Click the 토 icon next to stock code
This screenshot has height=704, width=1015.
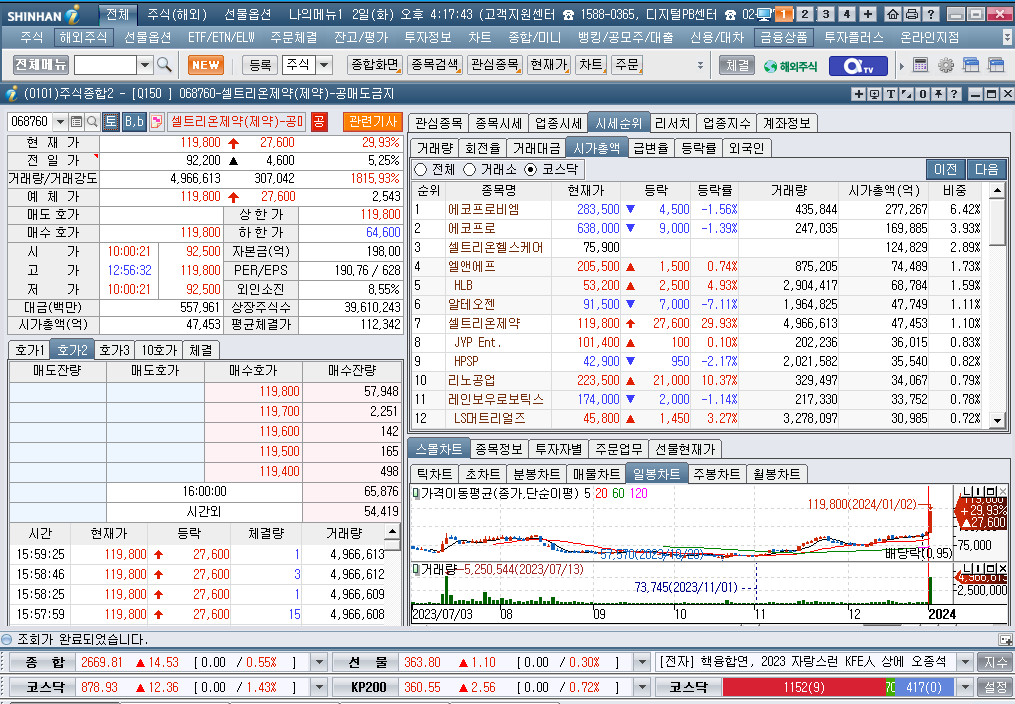(x=111, y=122)
